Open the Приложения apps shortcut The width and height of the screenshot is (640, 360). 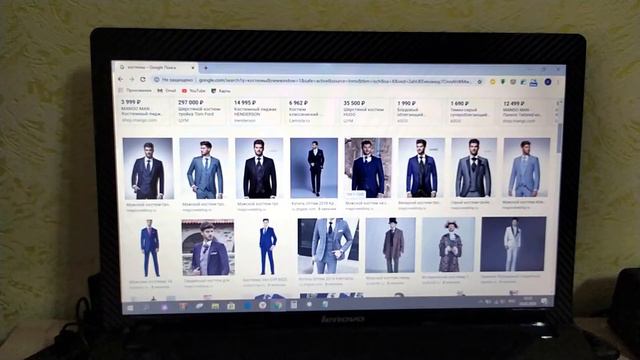tap(135, 90)
